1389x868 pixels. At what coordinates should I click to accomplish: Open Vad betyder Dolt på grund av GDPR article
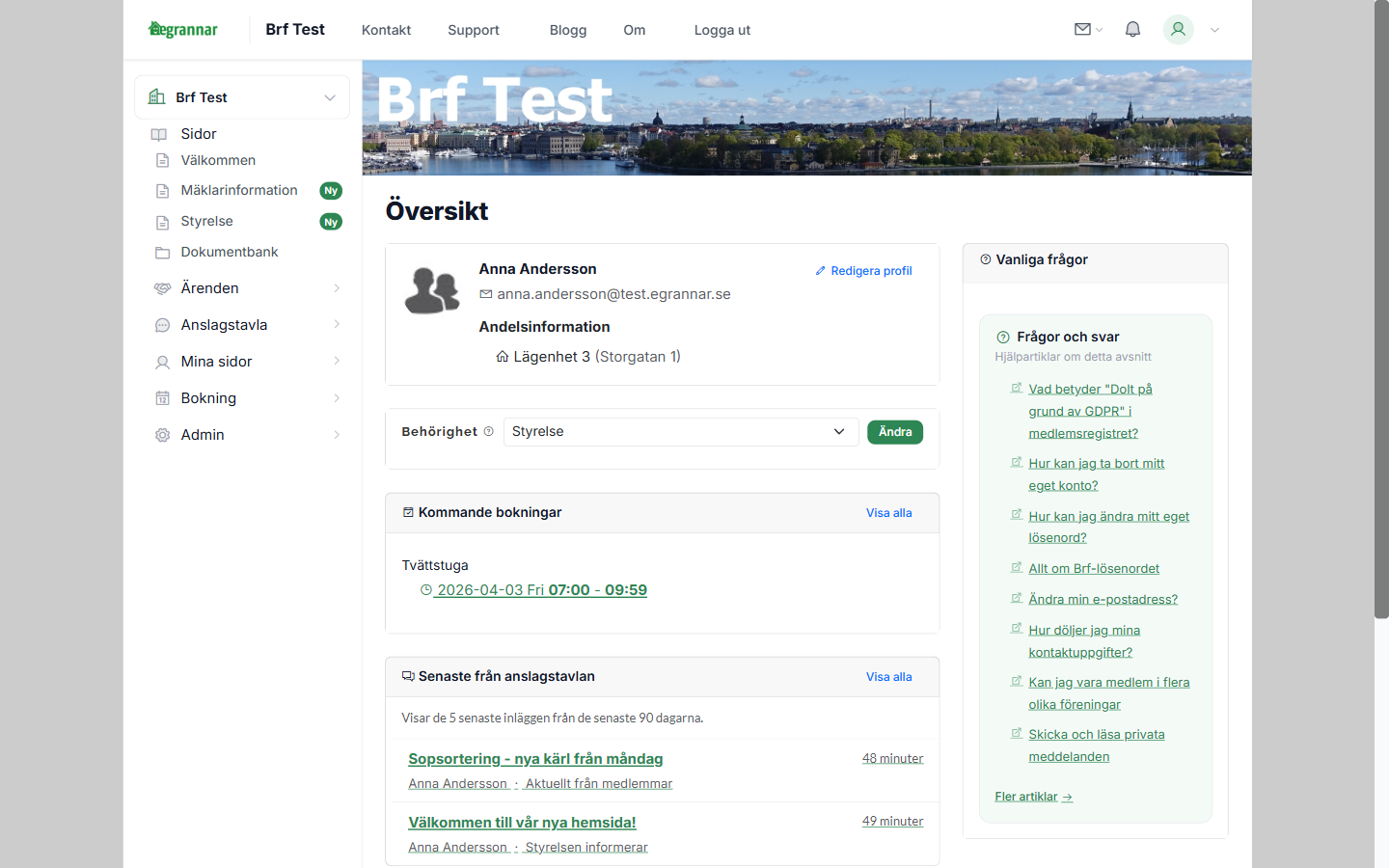click(1090, 411)
